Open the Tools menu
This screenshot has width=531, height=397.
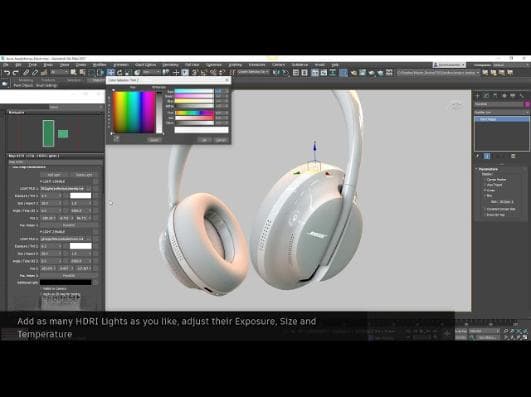point(33,65)
